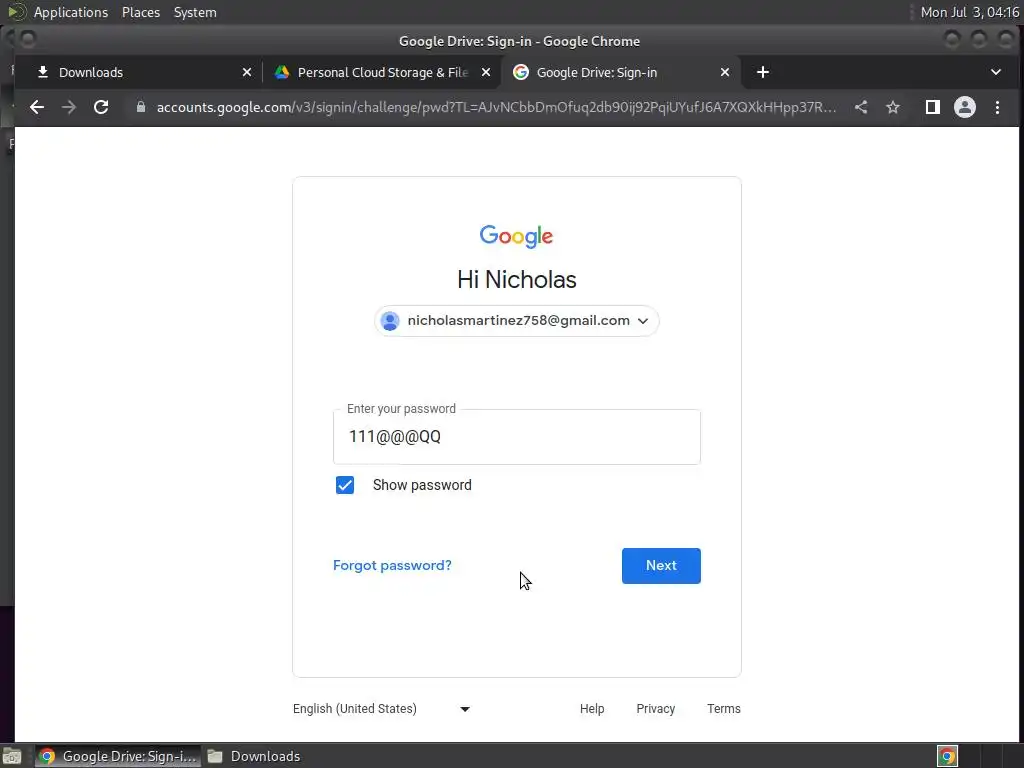Close the Downloads tab
This screenshot has height=768, width=1024.
click(247, 72)
